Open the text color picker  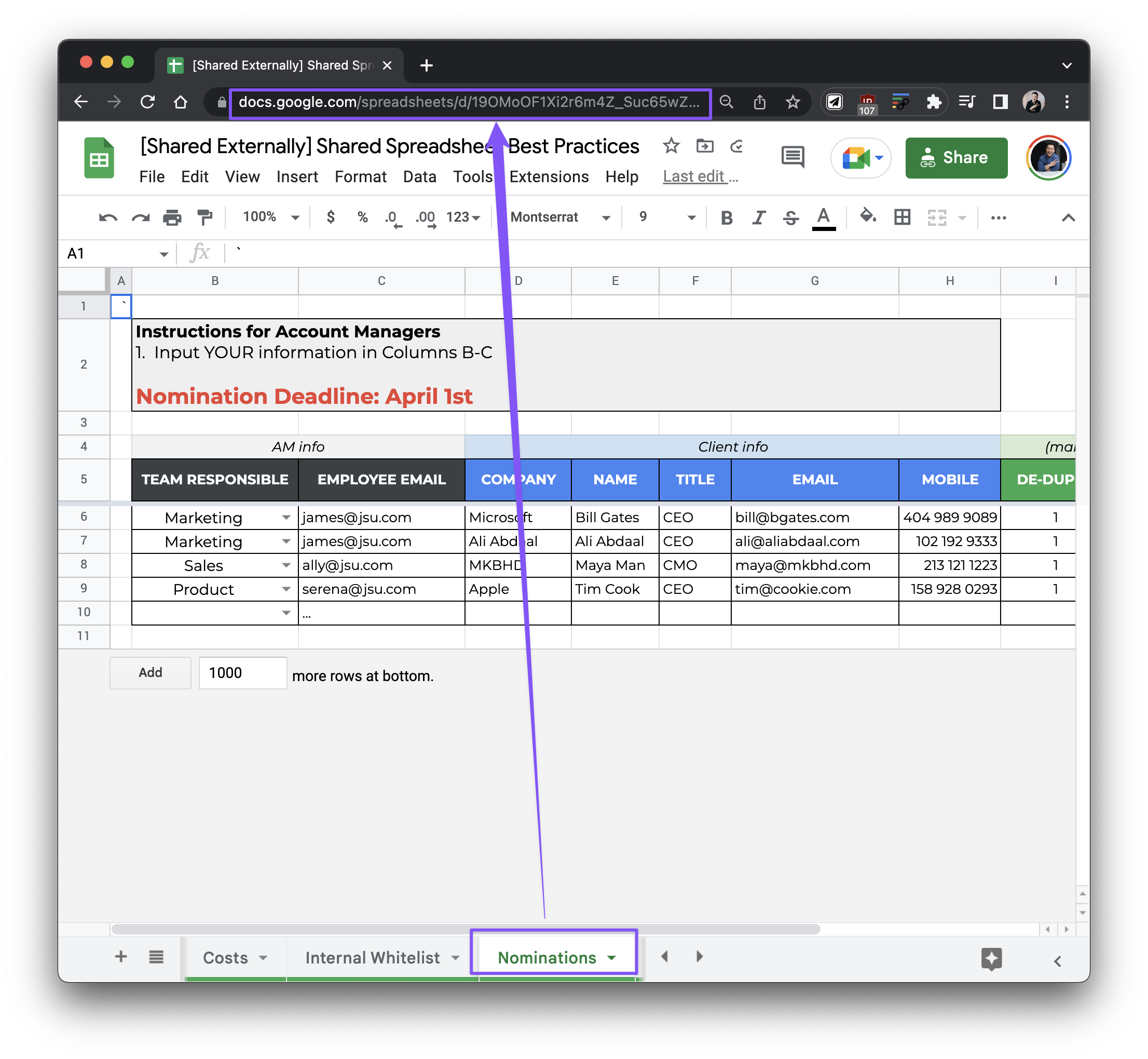pyautogui.click(x=823, y=218)
